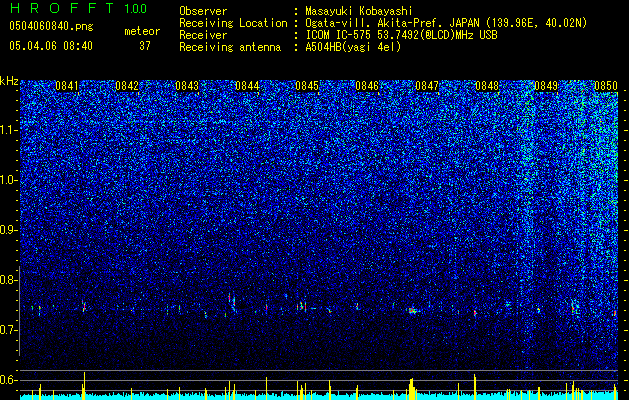Click the Receiving antenna label

(x=230, y=47)
